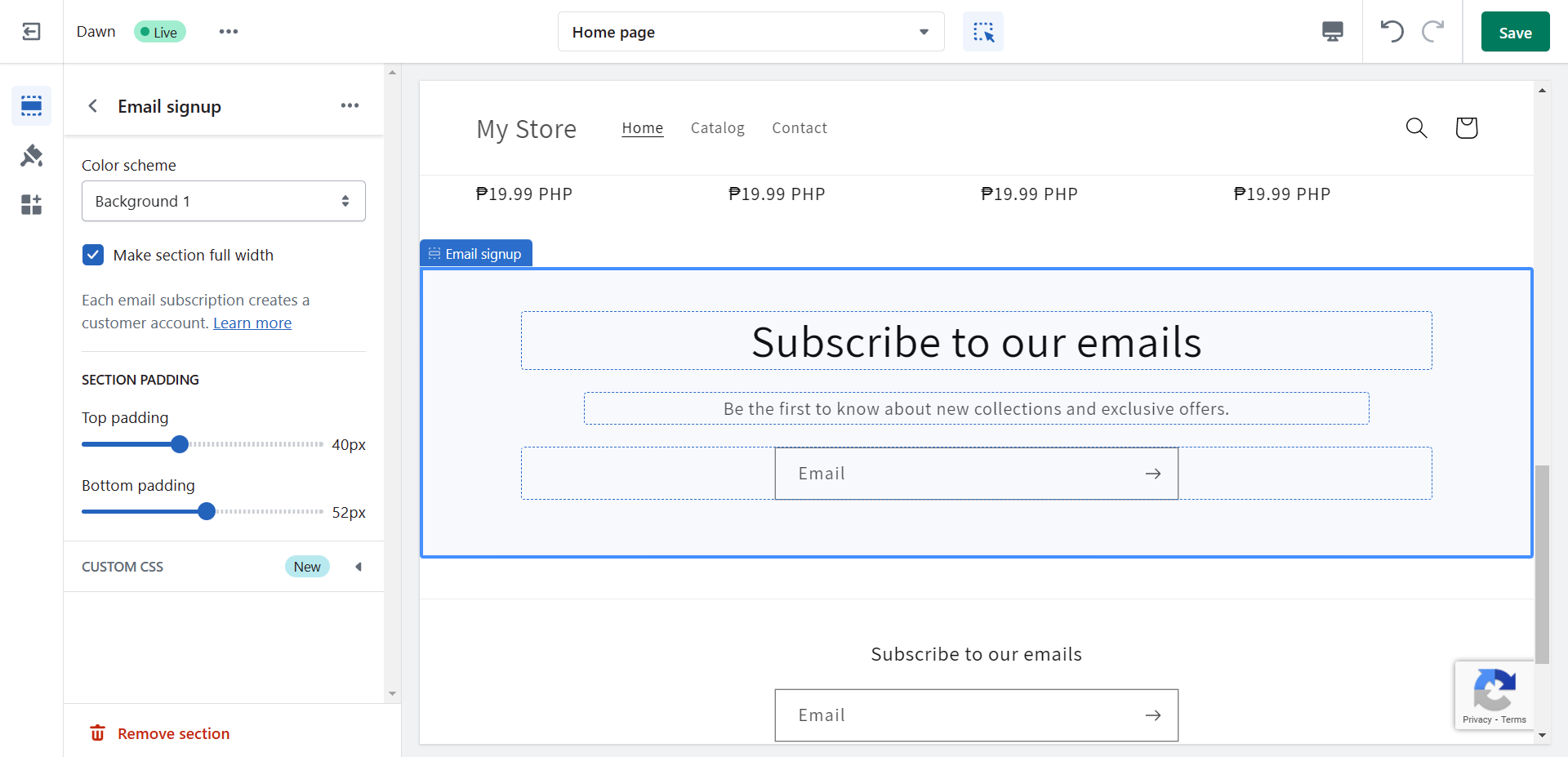Image resolution: width=1568 pixels, height=757 pixels.
Task: Click the footer Subscribe to our emails text
Action: [976, 654]
